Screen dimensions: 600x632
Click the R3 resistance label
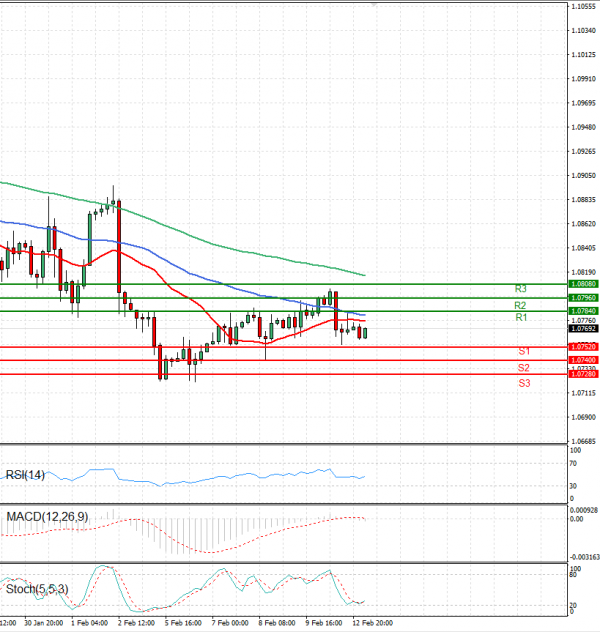(521, 289)
